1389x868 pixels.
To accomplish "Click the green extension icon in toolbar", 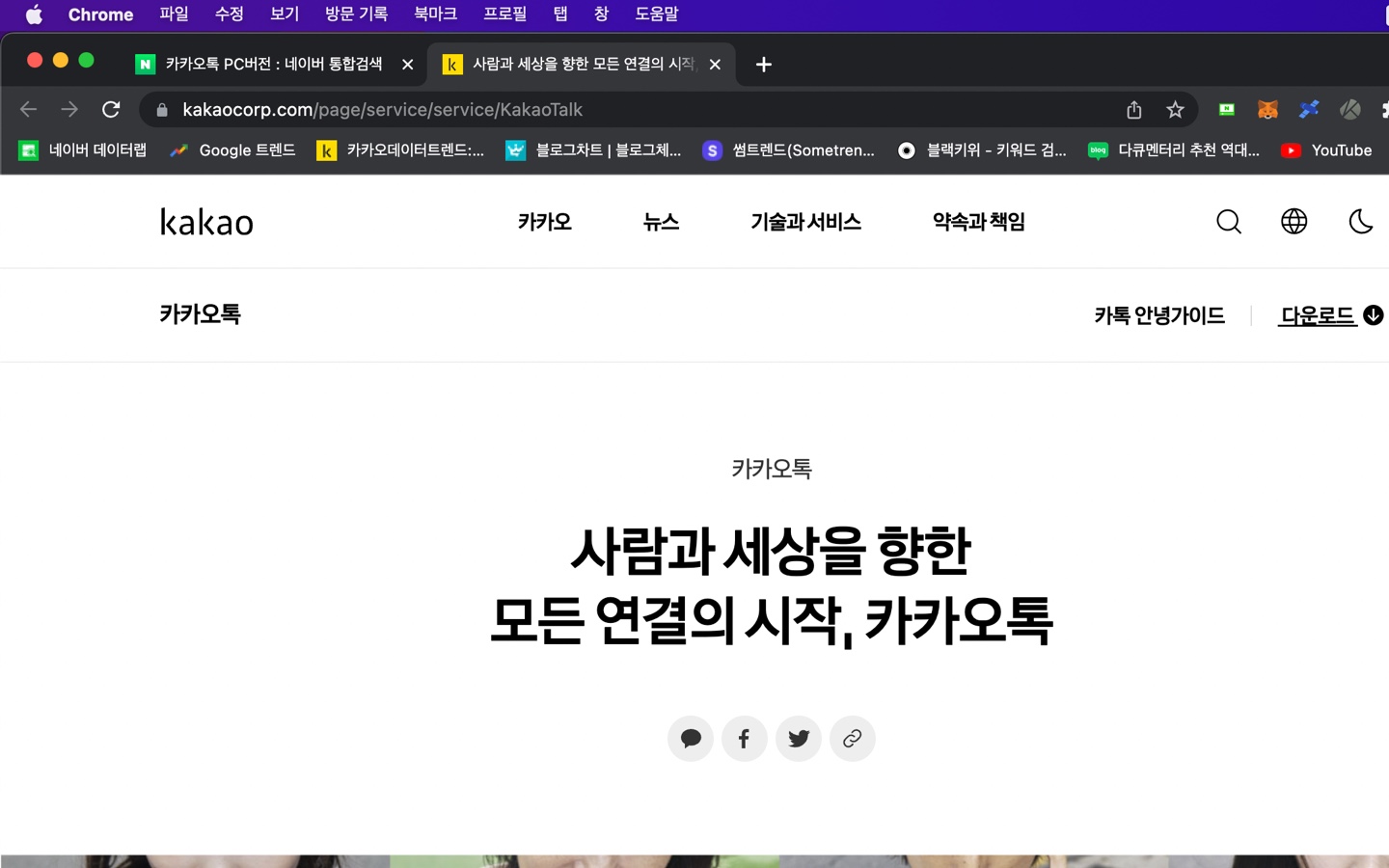I will tap(1227, 110).
